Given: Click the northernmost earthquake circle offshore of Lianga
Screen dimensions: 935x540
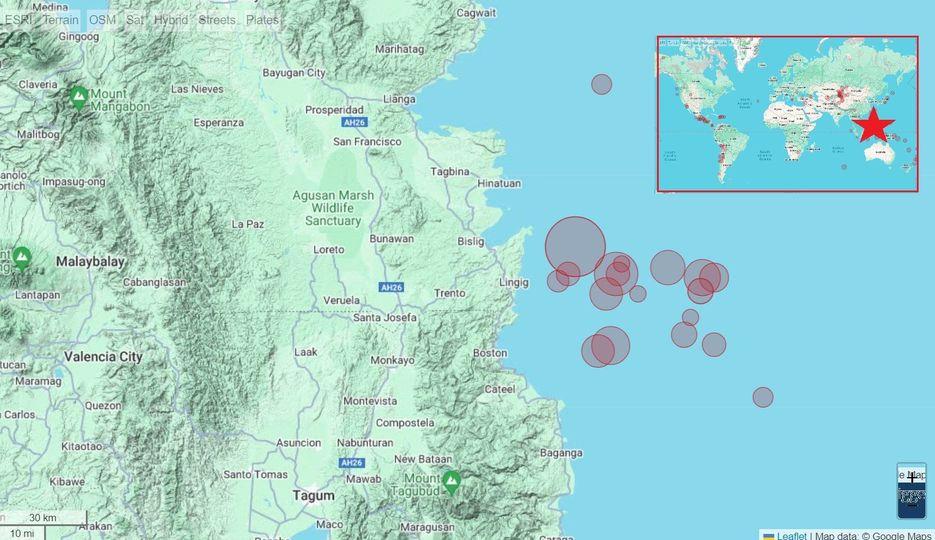Looking at the screenshot, I should (601, 84).
